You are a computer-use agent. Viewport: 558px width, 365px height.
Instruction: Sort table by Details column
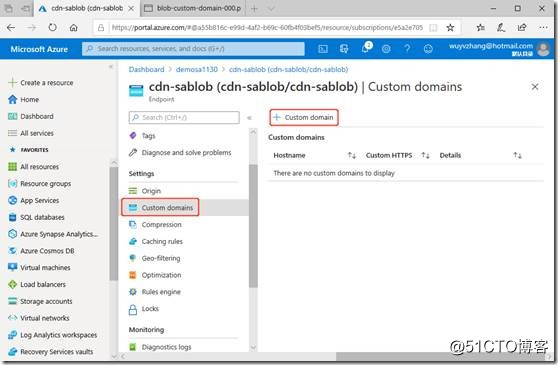[517, 155]
